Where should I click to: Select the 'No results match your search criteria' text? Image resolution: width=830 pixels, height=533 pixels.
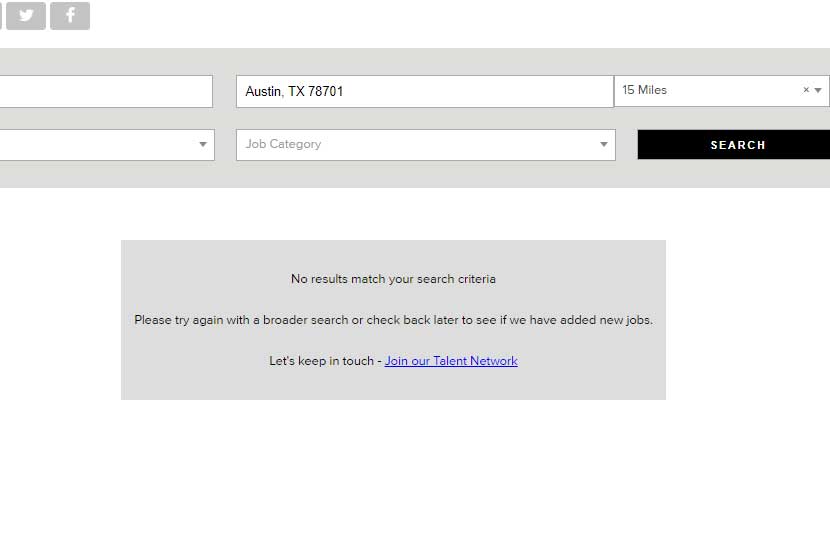coord(393,279)
